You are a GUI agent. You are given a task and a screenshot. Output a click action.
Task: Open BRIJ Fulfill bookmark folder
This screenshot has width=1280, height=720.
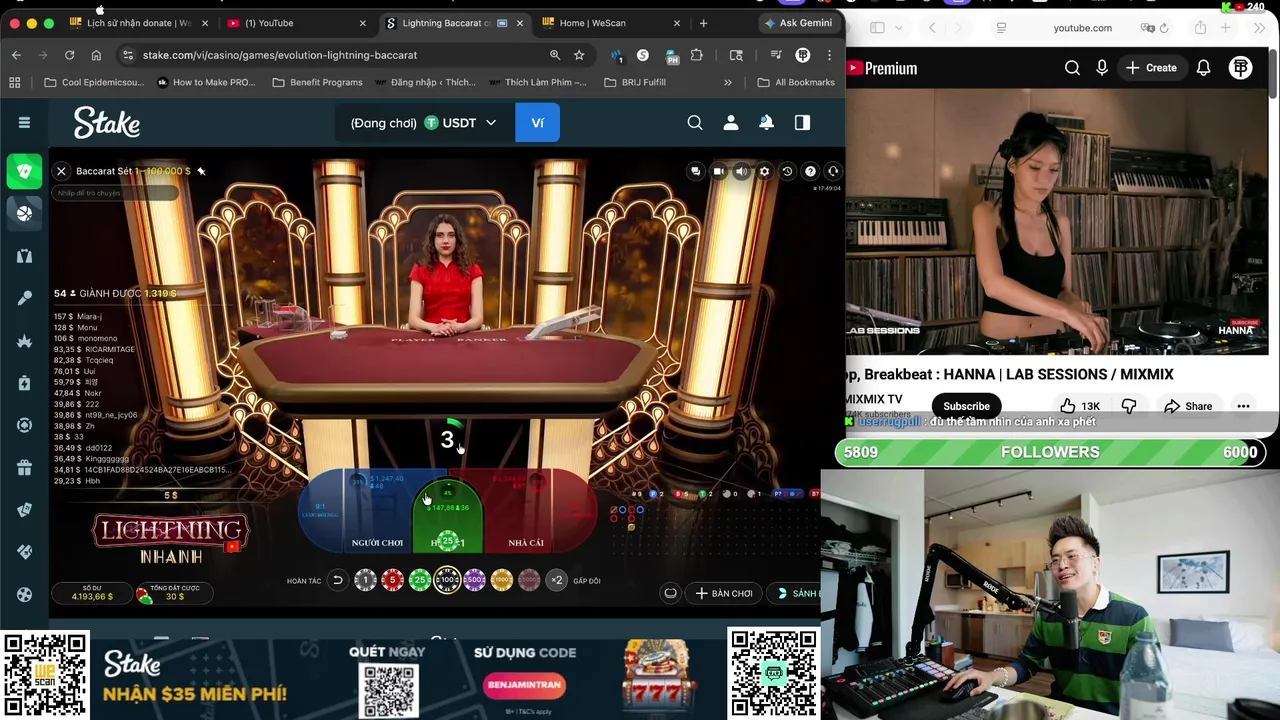(x=635, y=82)
